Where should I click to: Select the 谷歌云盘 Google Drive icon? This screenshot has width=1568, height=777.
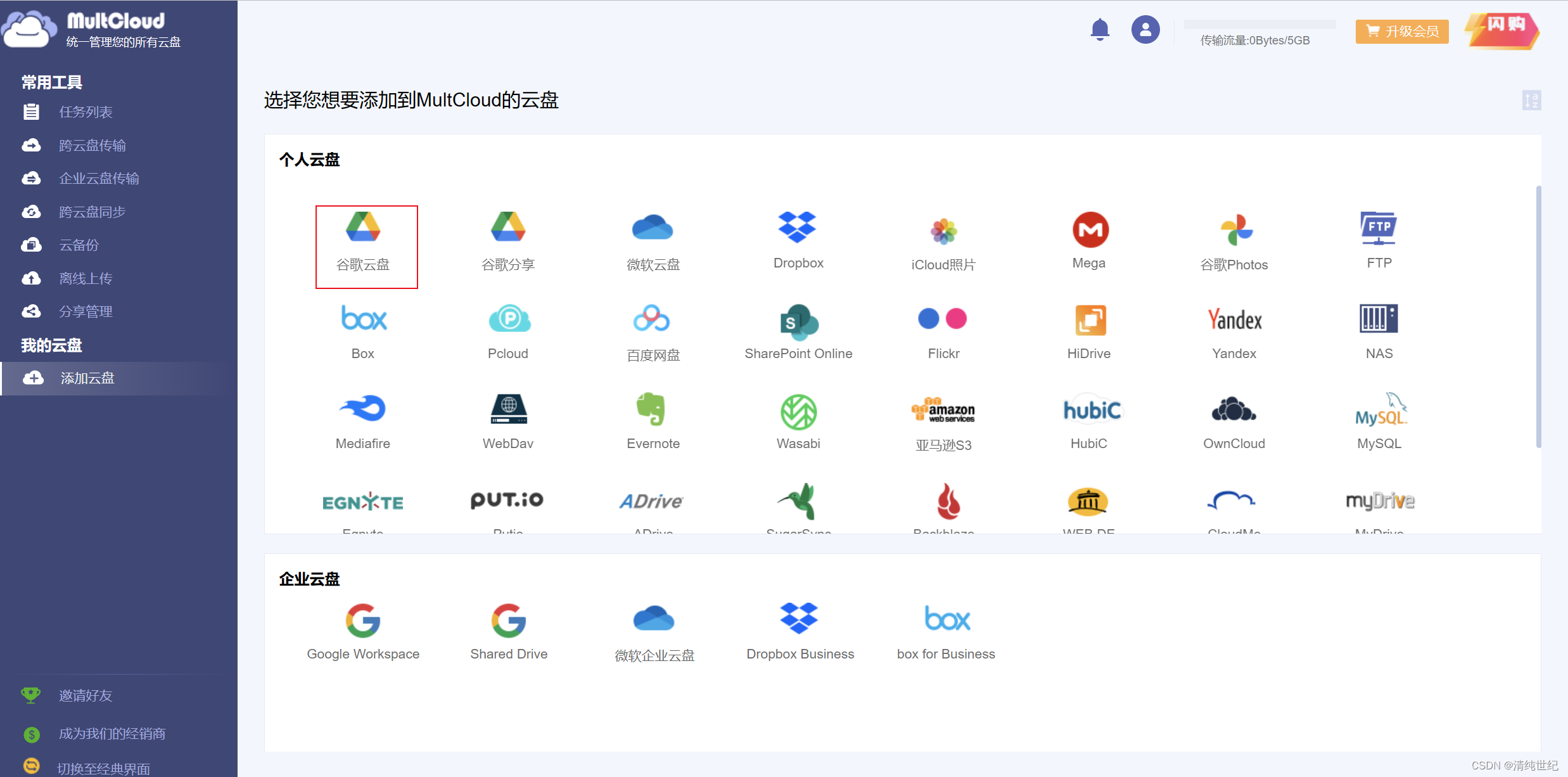(364, 228)
